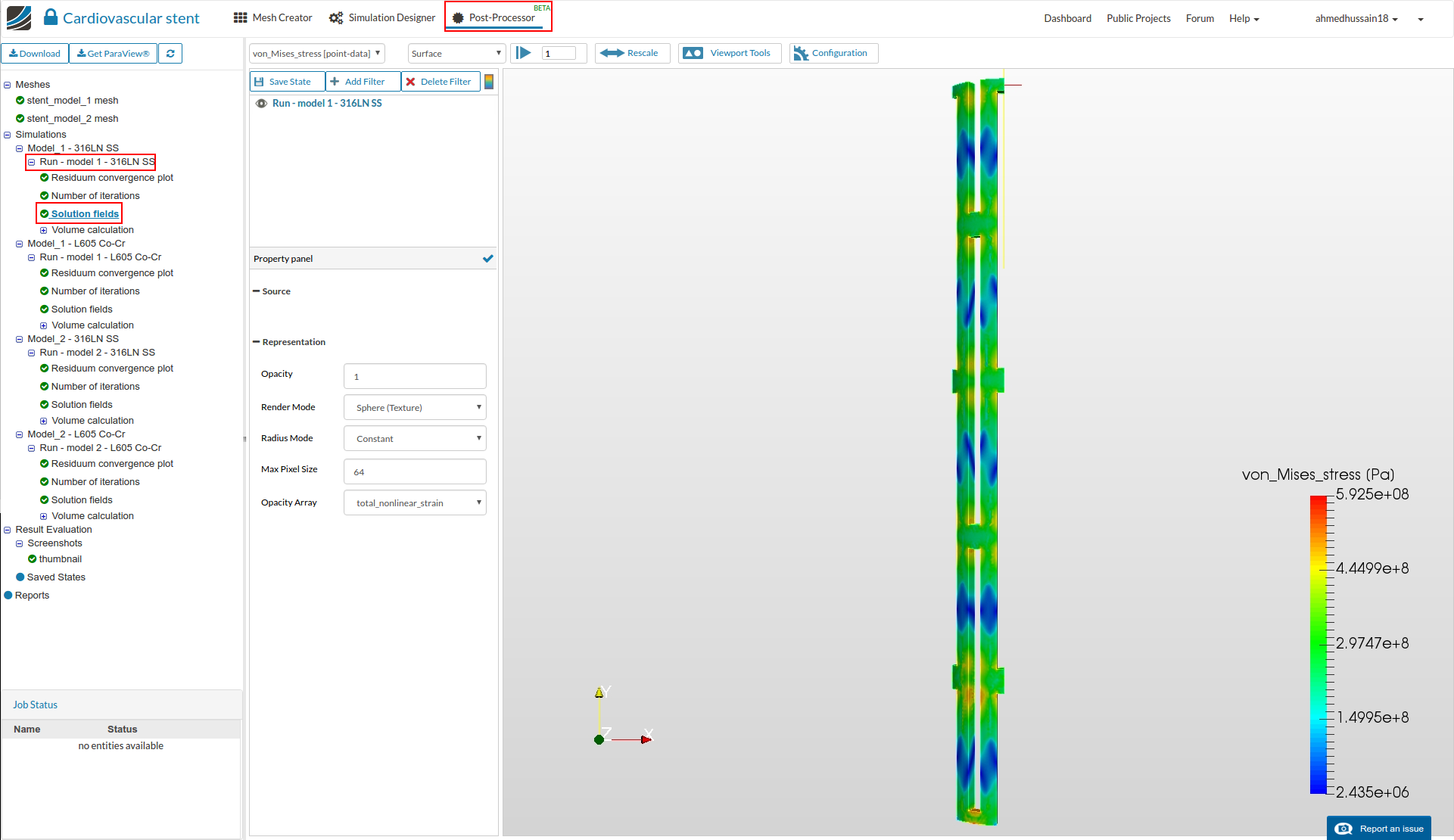Click the Max Pixel Size input field
Screen dimensions: 1454x840
[x=415, y=472]
